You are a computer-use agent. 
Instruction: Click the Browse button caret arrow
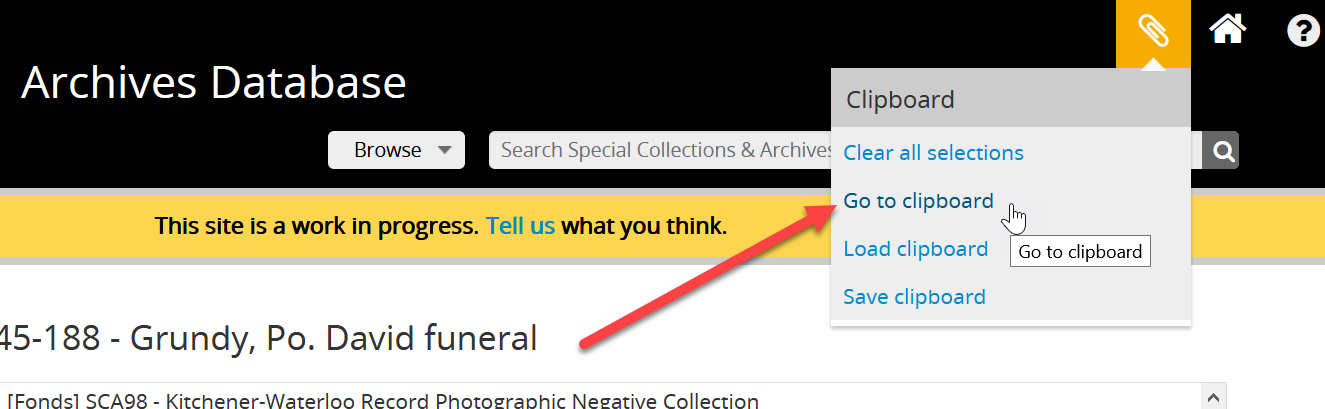coord(443,151)
